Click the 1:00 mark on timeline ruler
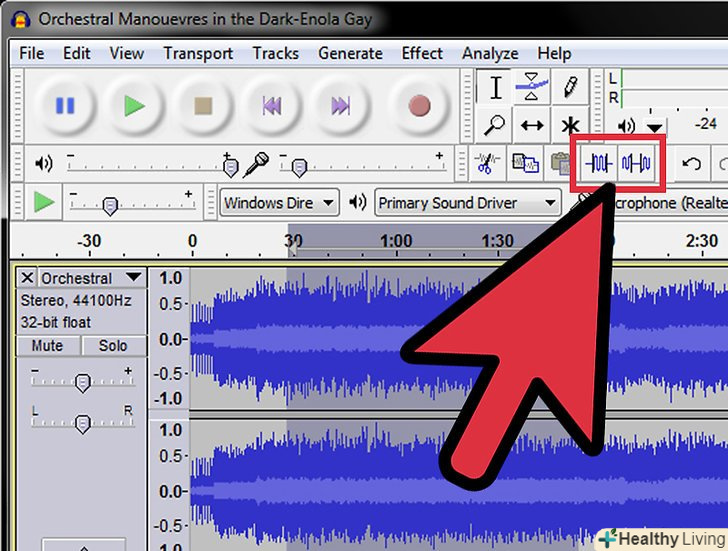 click(x=396, y=241)
